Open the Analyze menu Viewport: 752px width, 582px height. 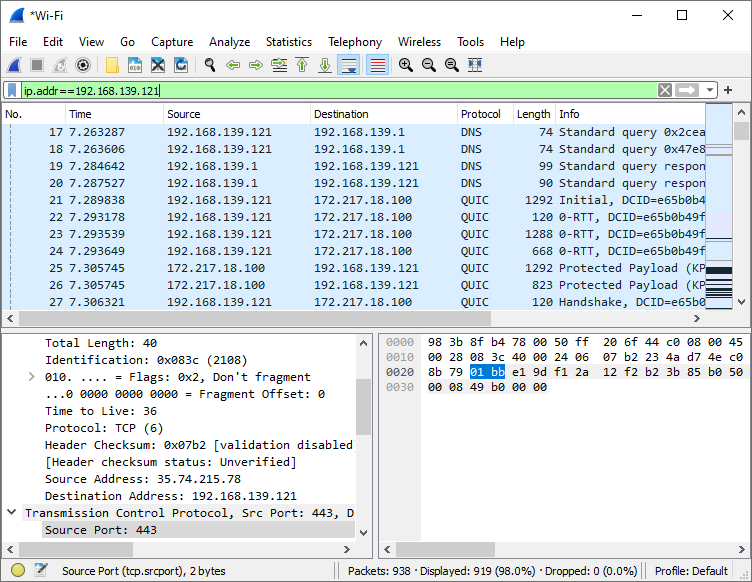pos(229,42)
